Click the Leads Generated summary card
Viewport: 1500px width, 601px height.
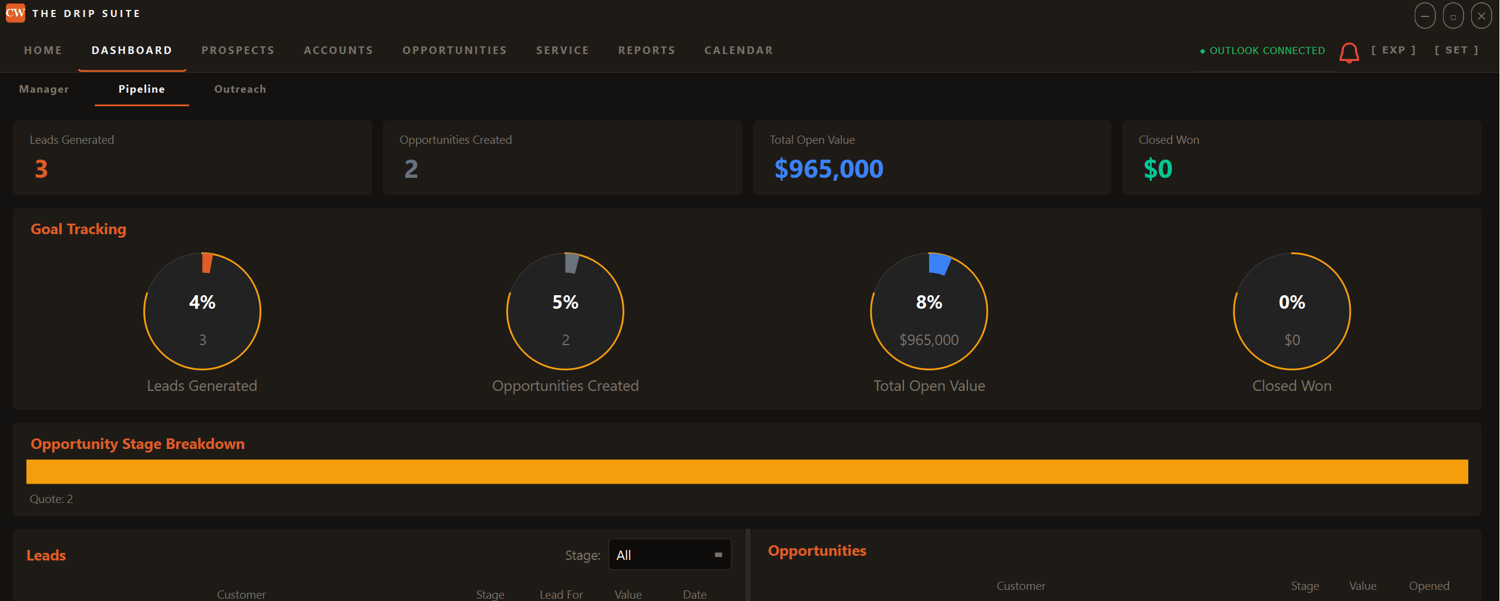click(192, 158)
